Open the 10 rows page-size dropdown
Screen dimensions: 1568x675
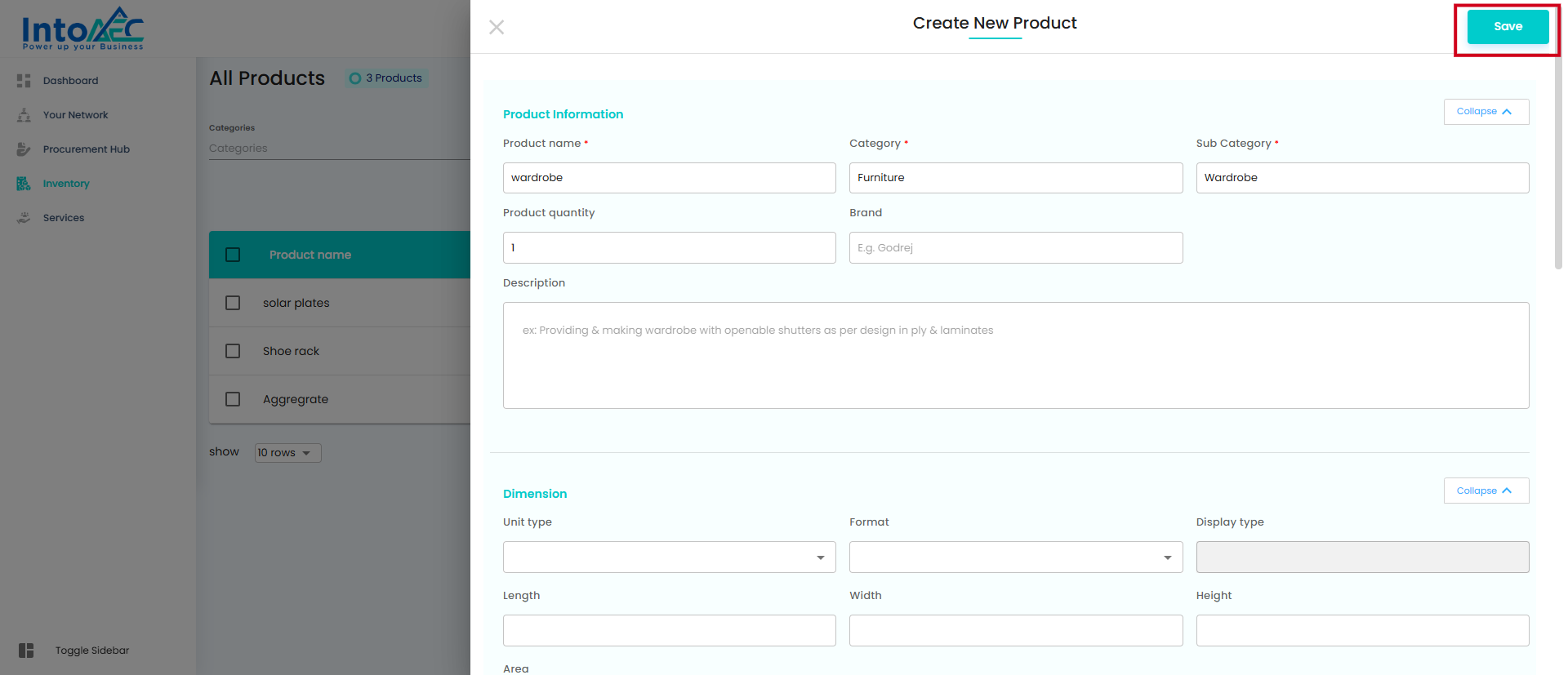click(287, 453)
